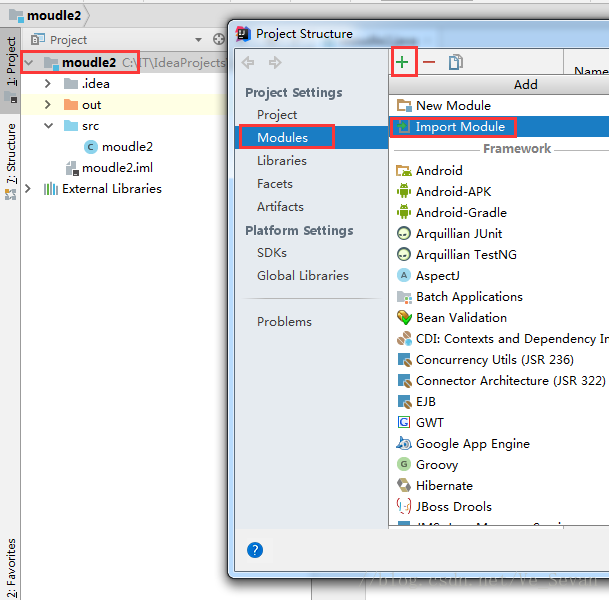Select JBoss Drools framework
This screenshot has width=609, height=600.
click(499, 506)
